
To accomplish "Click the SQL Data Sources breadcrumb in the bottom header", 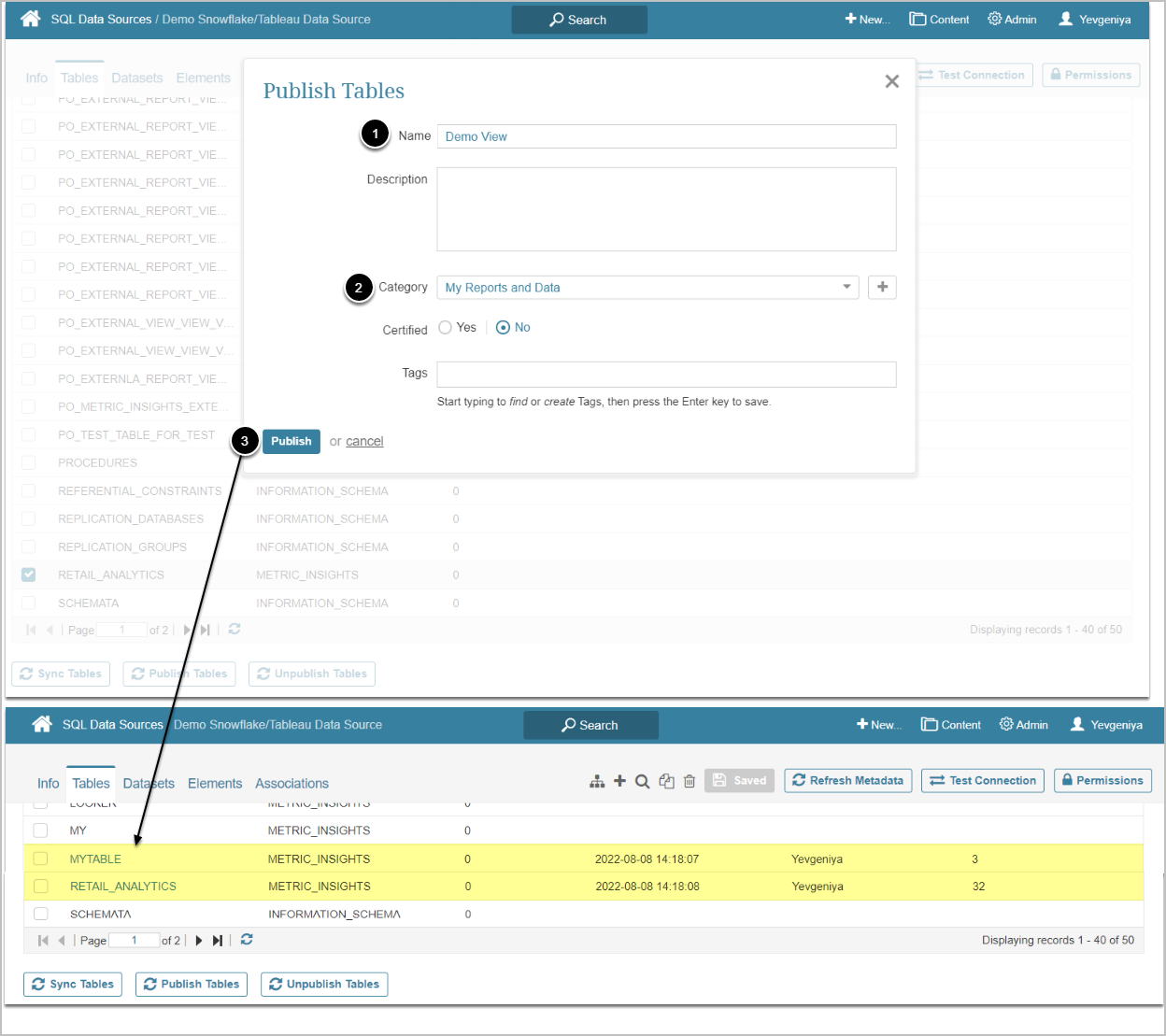I will click(112, 725).
